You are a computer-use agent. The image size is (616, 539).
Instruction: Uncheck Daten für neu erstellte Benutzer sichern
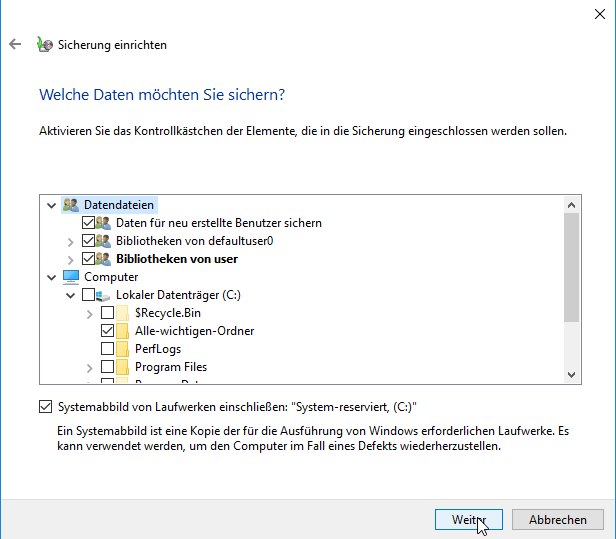click(88, 223)
